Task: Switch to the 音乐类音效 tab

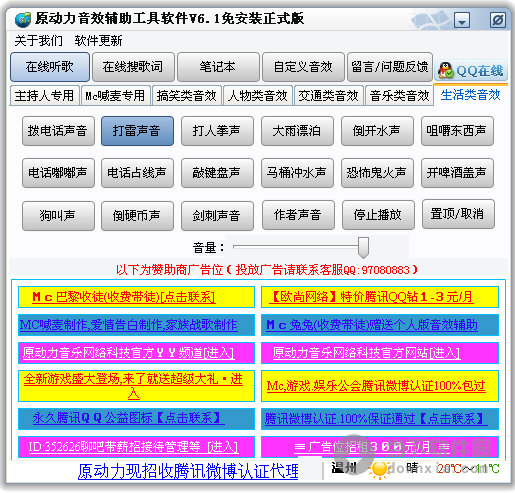Action: coord(399,96)
